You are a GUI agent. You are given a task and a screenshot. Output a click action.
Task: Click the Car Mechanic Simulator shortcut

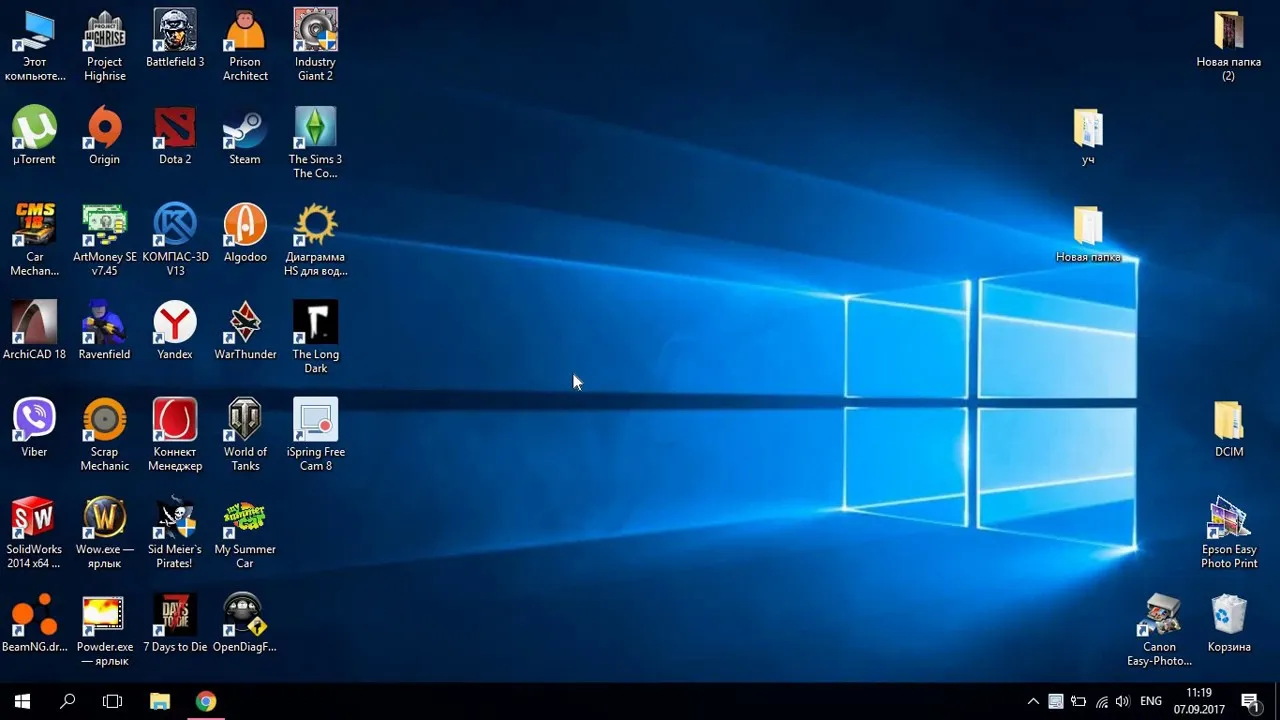tap(35, 241)
